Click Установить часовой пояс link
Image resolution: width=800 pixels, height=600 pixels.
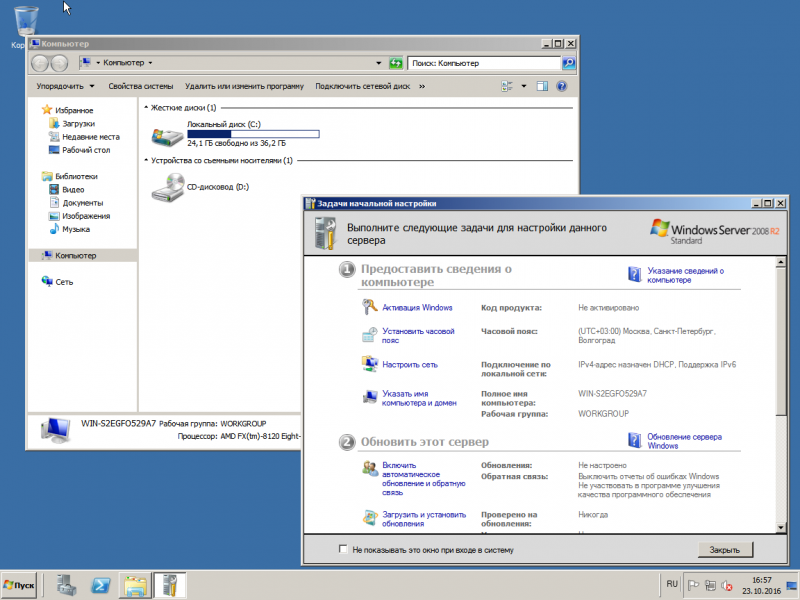pos(418,336)
